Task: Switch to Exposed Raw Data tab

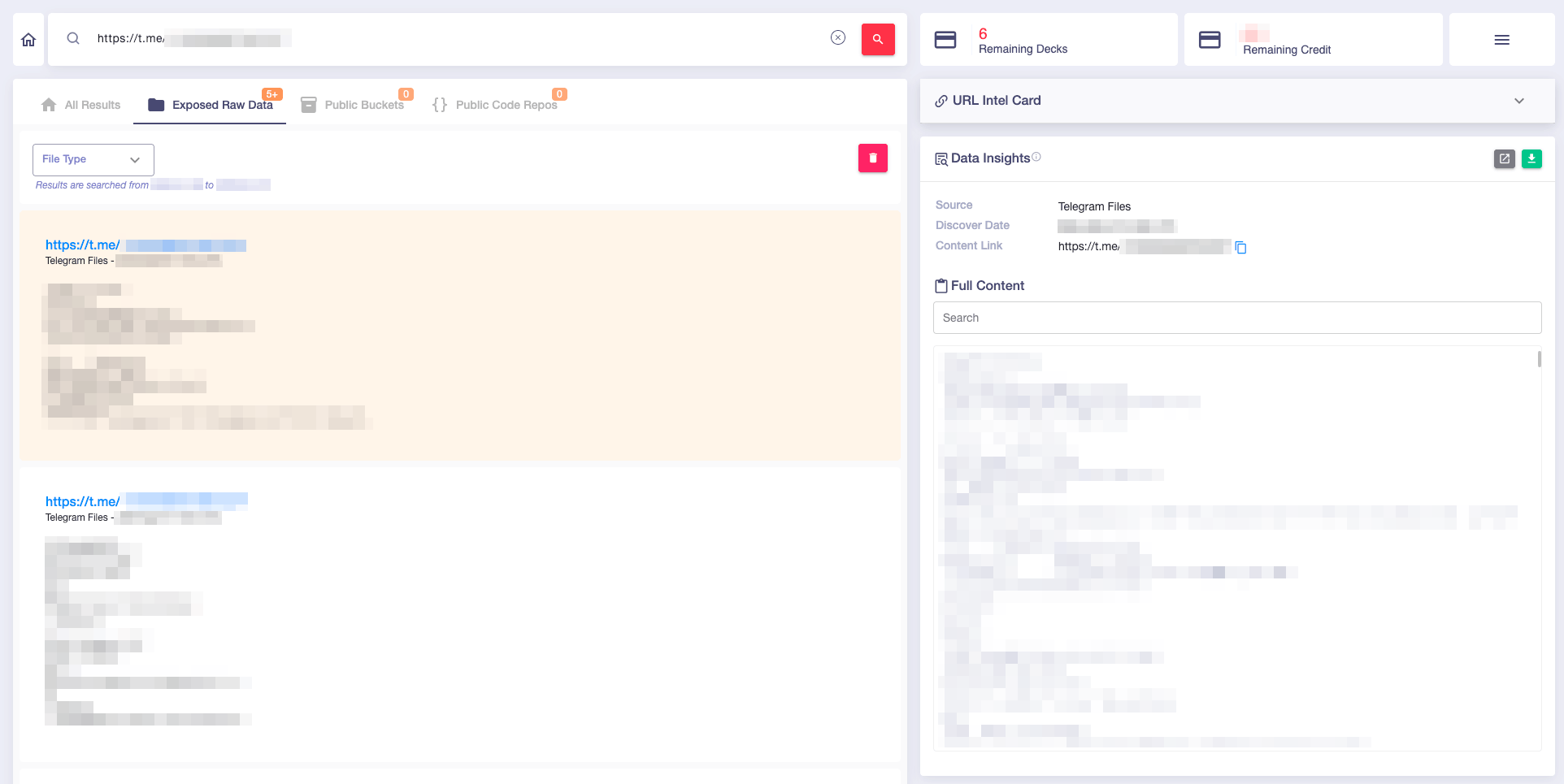Action: (x=210, y=105)
